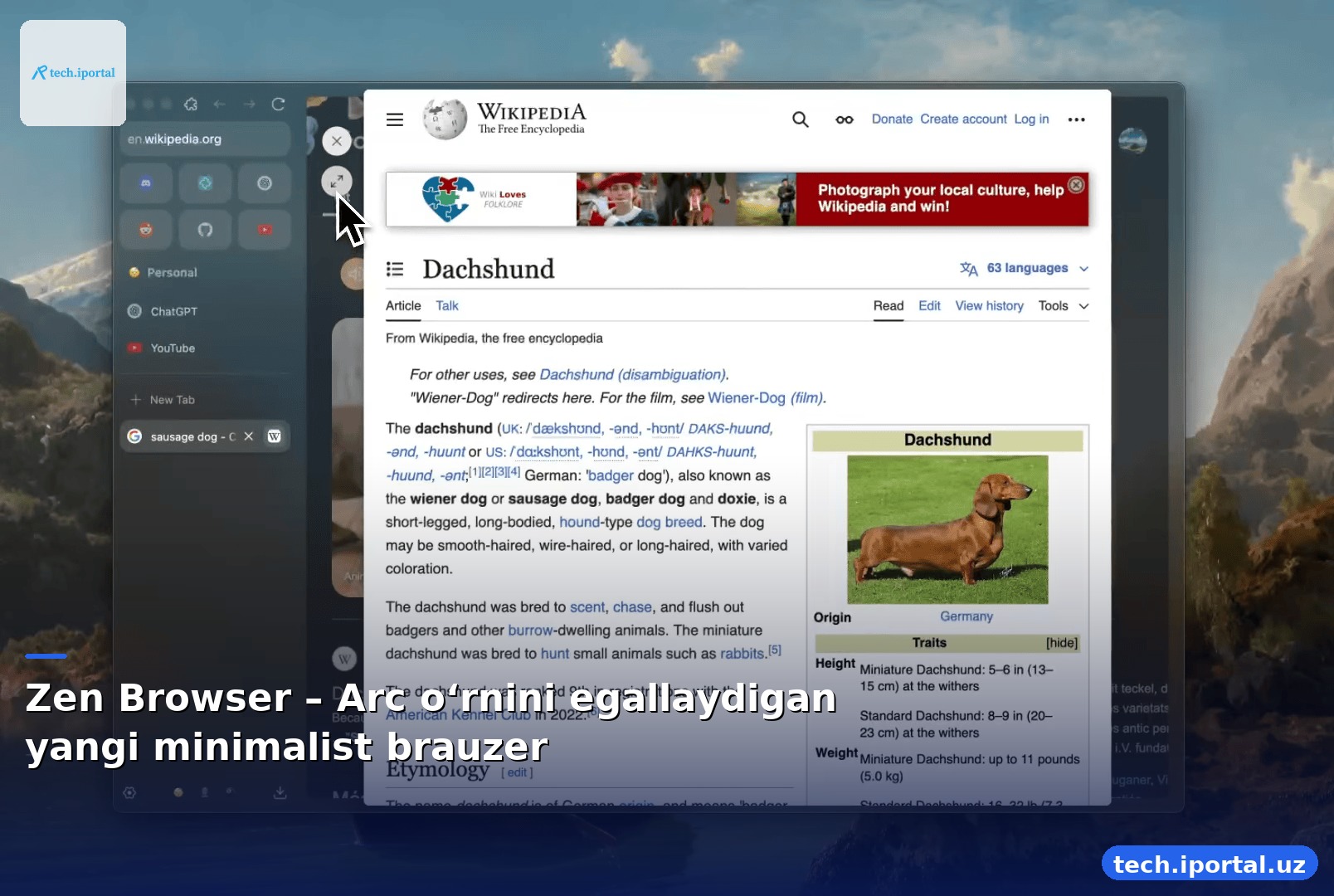Viewport: 1334px width, 896px height.
Task: Close the sausage dog tab
Action: click(x=248, y=436)
